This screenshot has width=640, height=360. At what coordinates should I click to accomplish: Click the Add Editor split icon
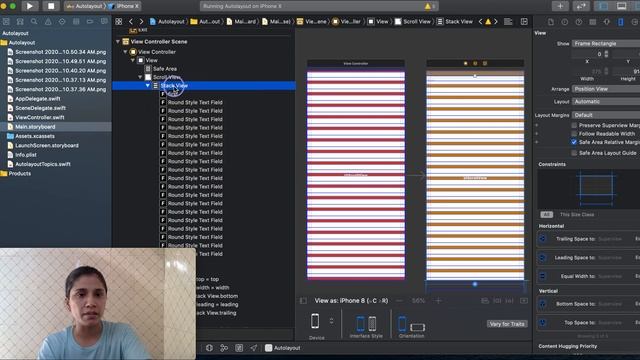(x=524, y=22)
